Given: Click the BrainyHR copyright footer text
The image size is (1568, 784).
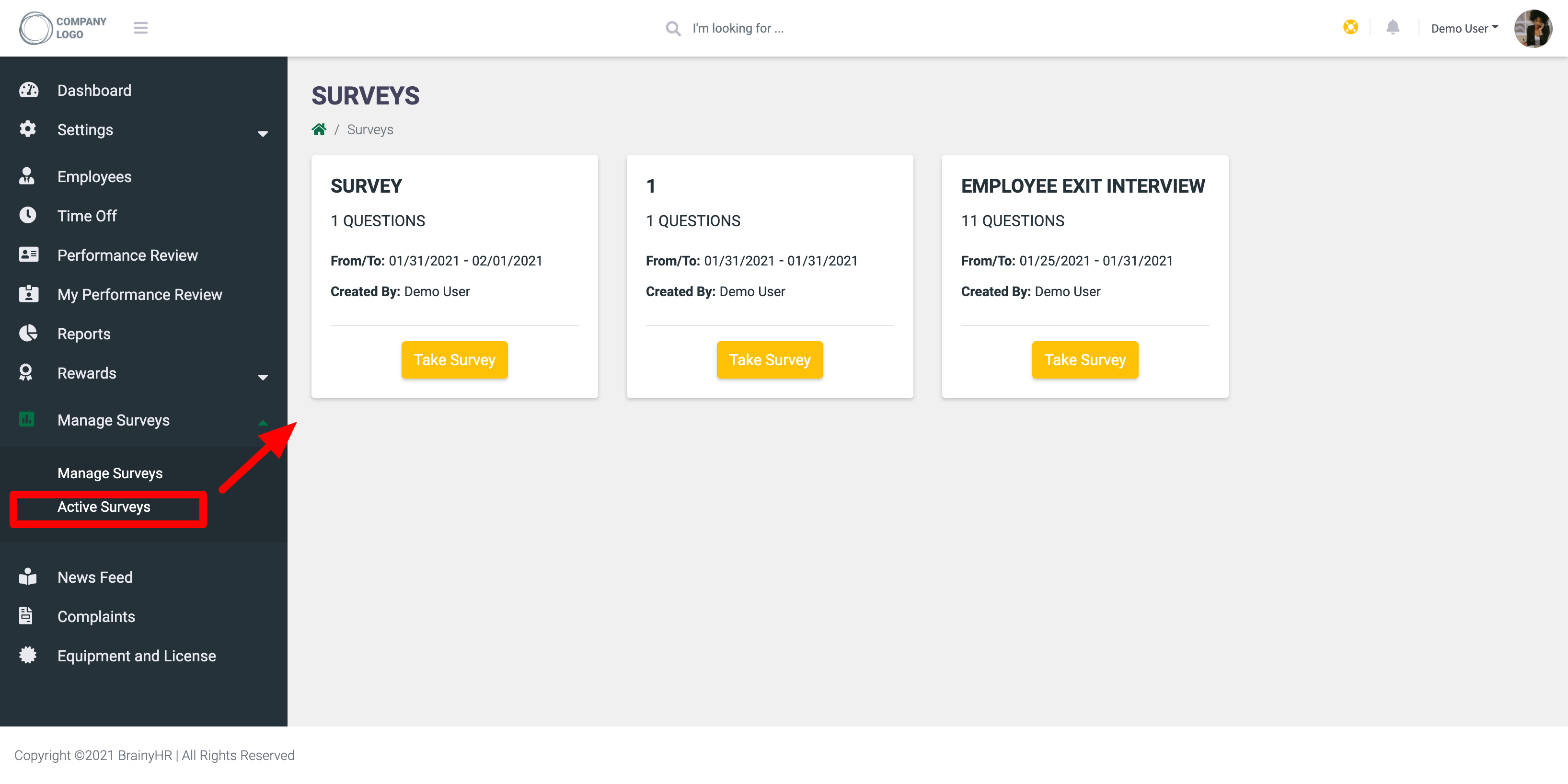Looking at the screenshot, I should point(155,755).
